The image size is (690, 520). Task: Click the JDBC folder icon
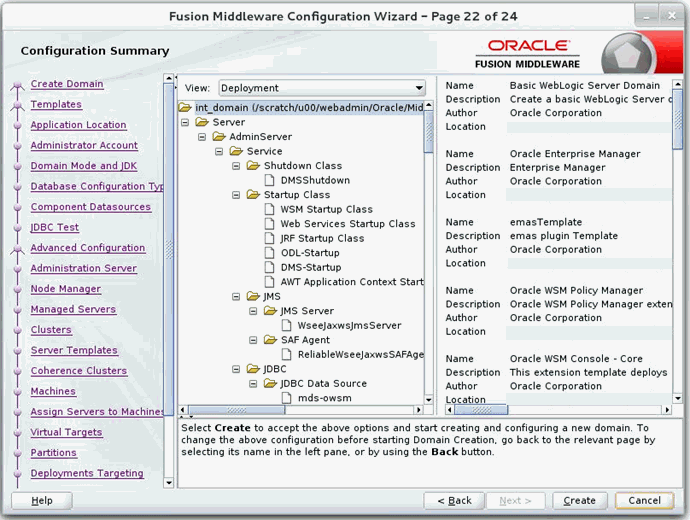253,369
